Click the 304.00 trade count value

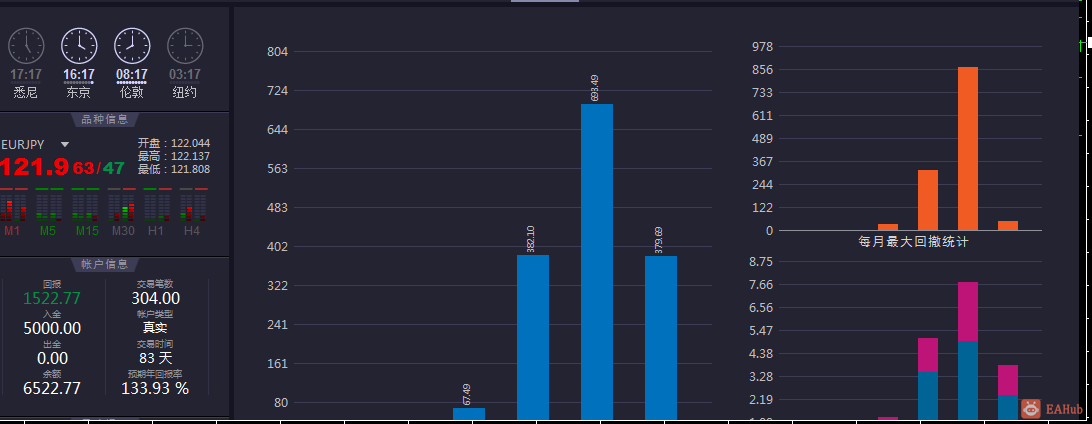point(156,299)
